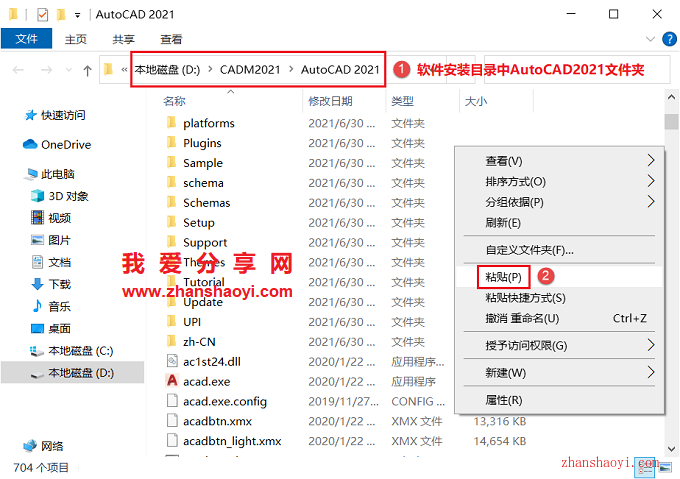Select the acadbtn_light.xmx file icon

pyautogui.click(x=172, y=441)
